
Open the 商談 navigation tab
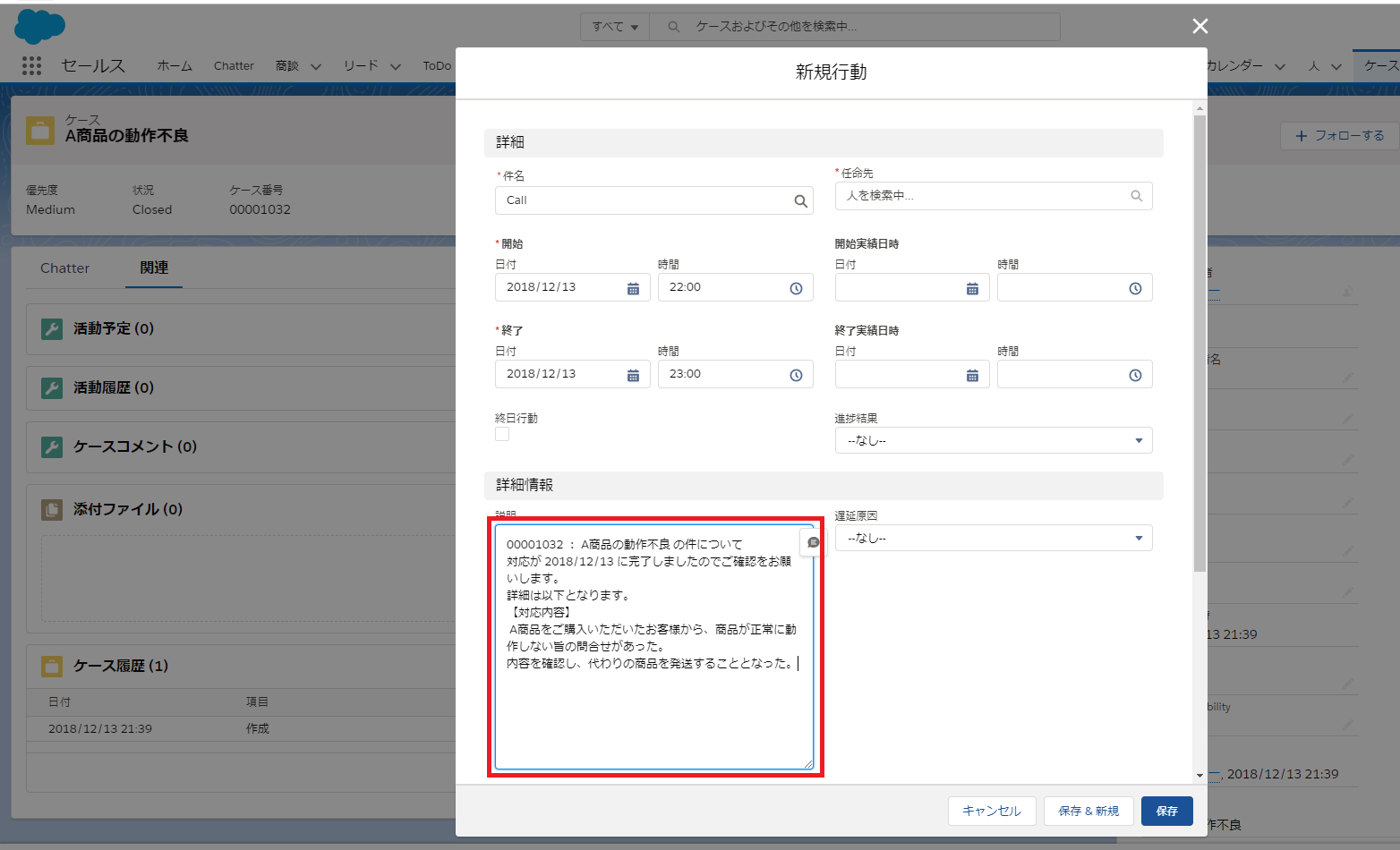(287, 65)
